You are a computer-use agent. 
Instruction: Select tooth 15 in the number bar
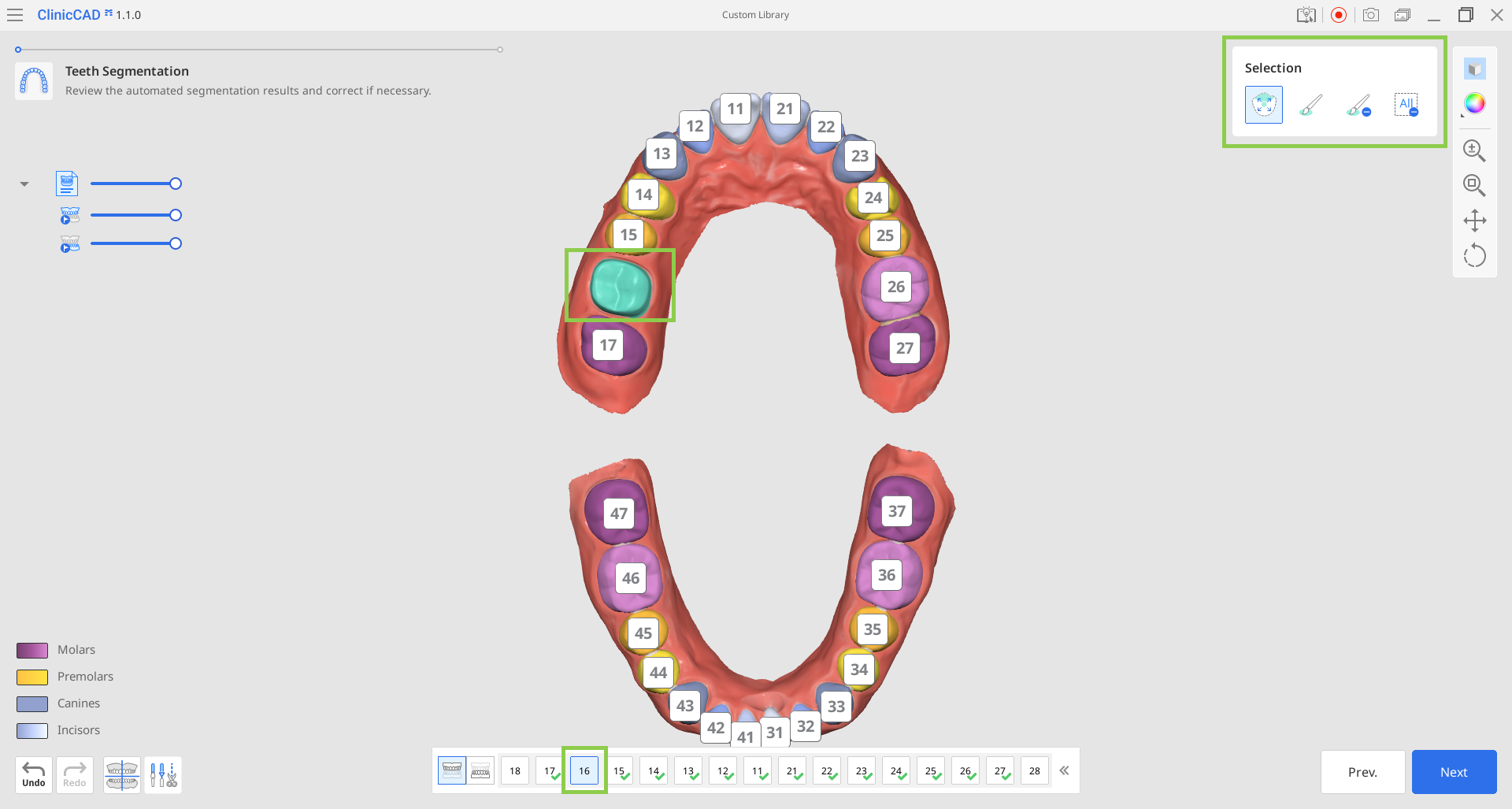pos(619,770)
